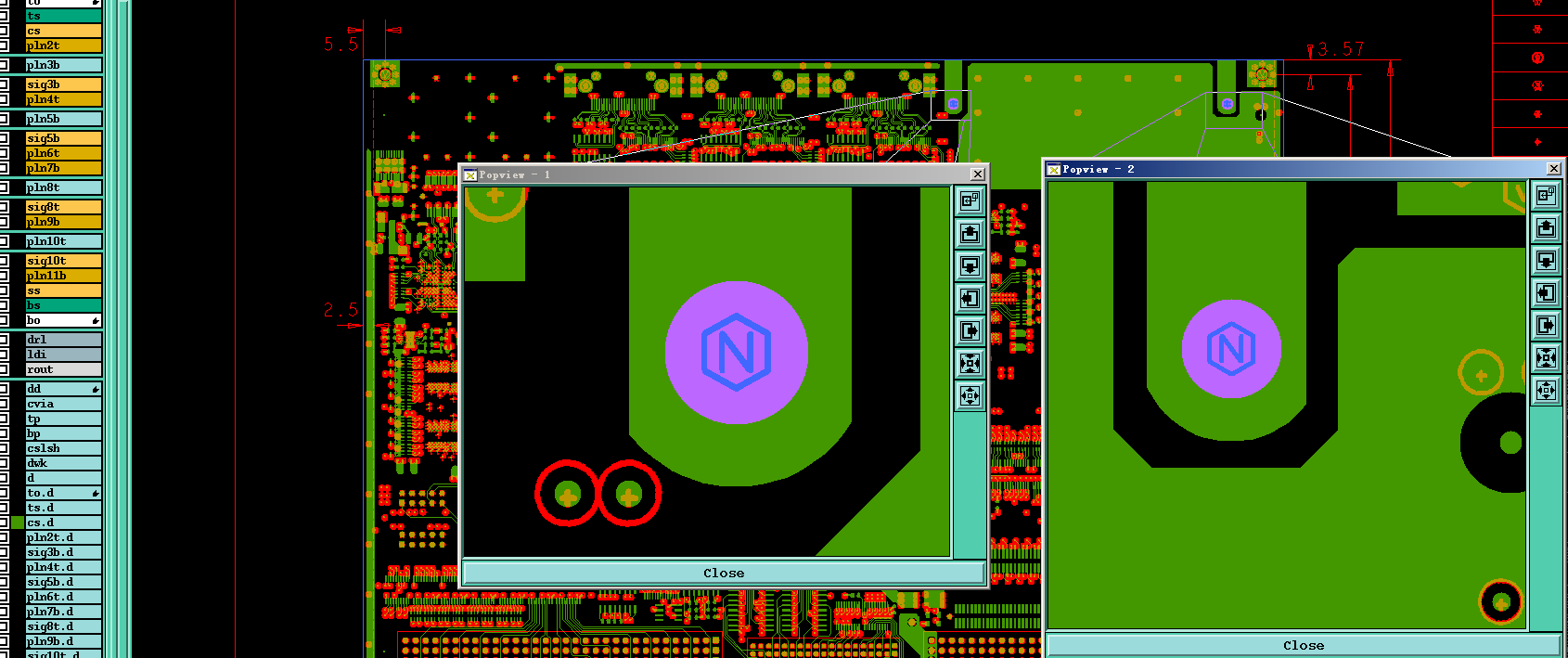Click outward-arrows zoom icon in Popview 1
This screenshot has height=658, width=1568.
pos(970,396)
